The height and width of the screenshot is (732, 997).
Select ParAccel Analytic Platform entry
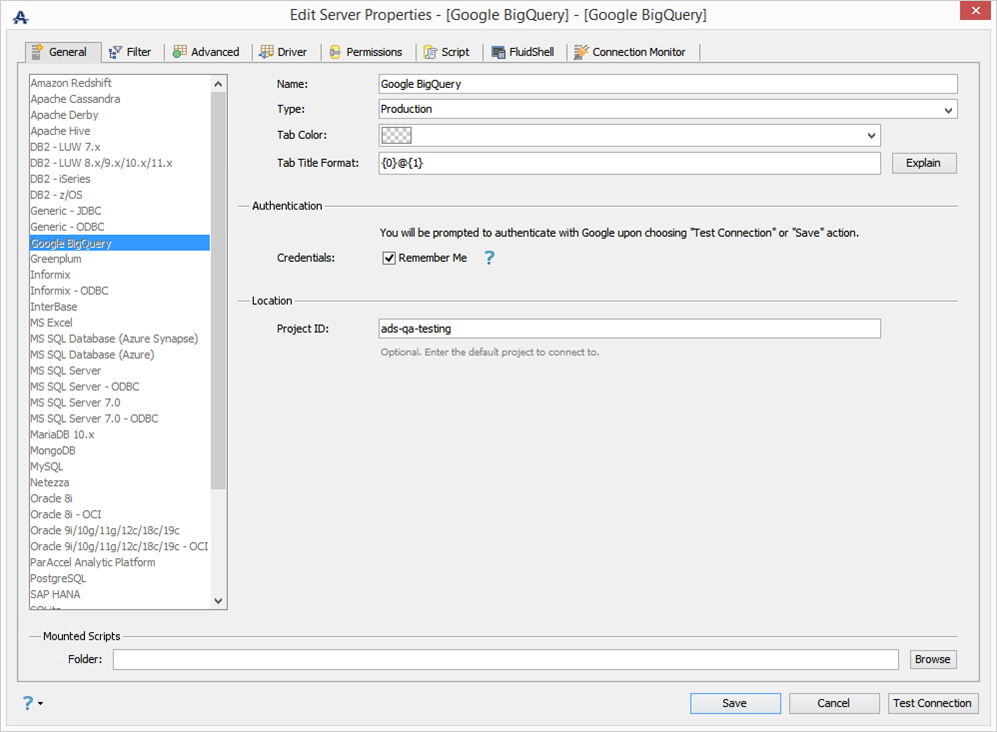pos(120,562)
